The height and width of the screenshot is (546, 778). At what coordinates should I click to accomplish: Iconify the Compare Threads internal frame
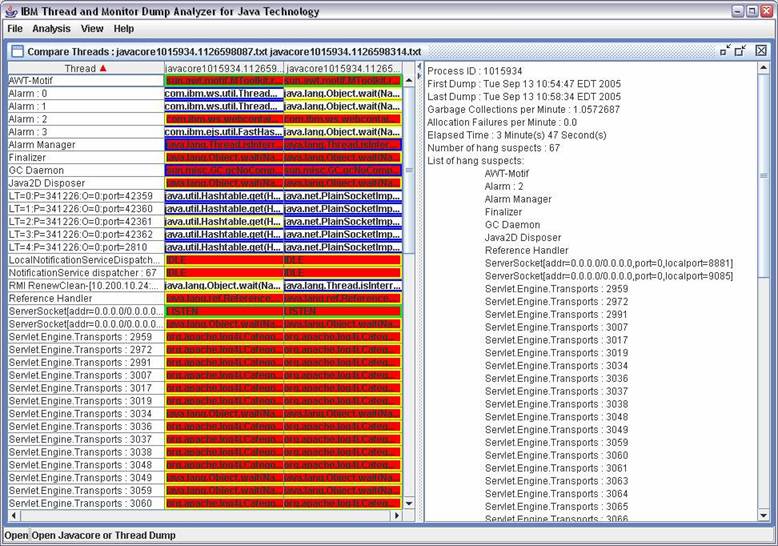pyautogui.click(x=725, y=50)
